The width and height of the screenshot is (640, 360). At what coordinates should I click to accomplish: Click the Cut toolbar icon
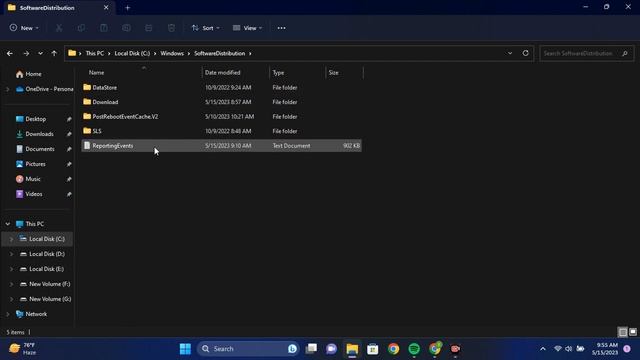[x=59, y=28]
